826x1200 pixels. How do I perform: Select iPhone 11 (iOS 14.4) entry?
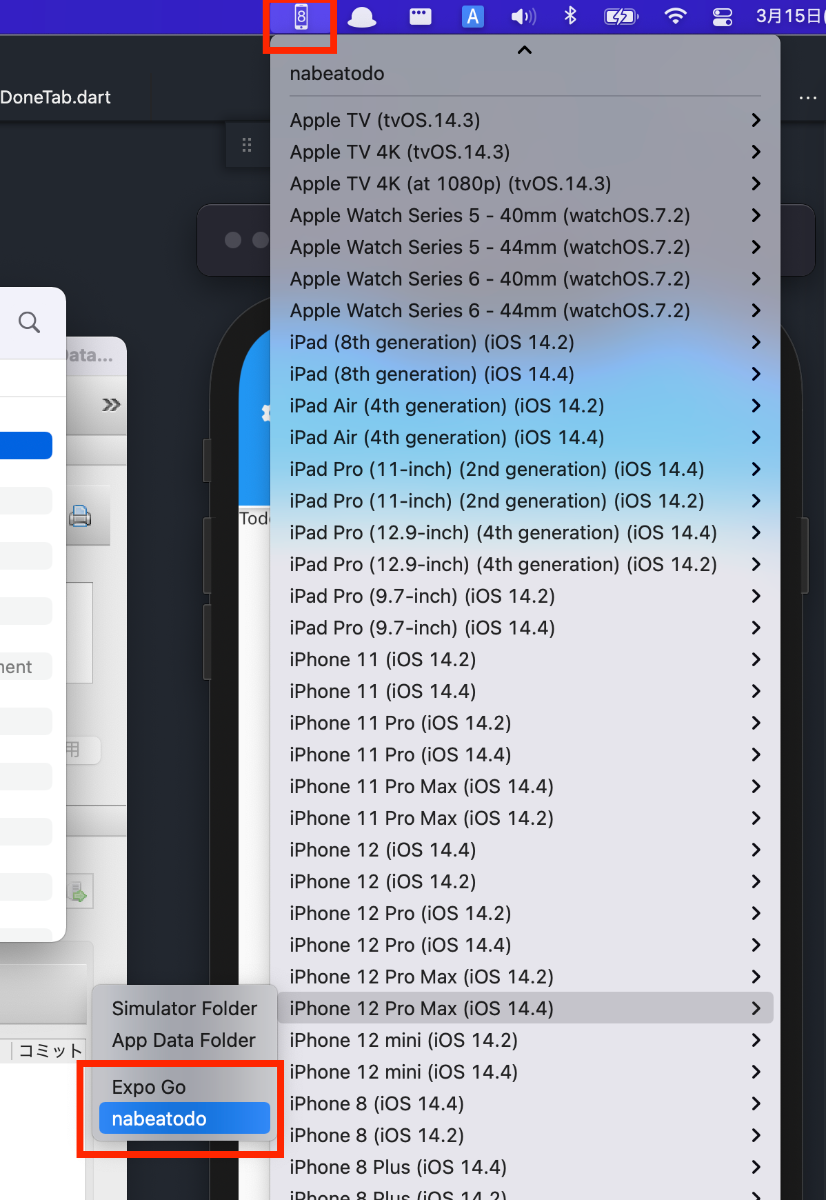tap(524, 691)
